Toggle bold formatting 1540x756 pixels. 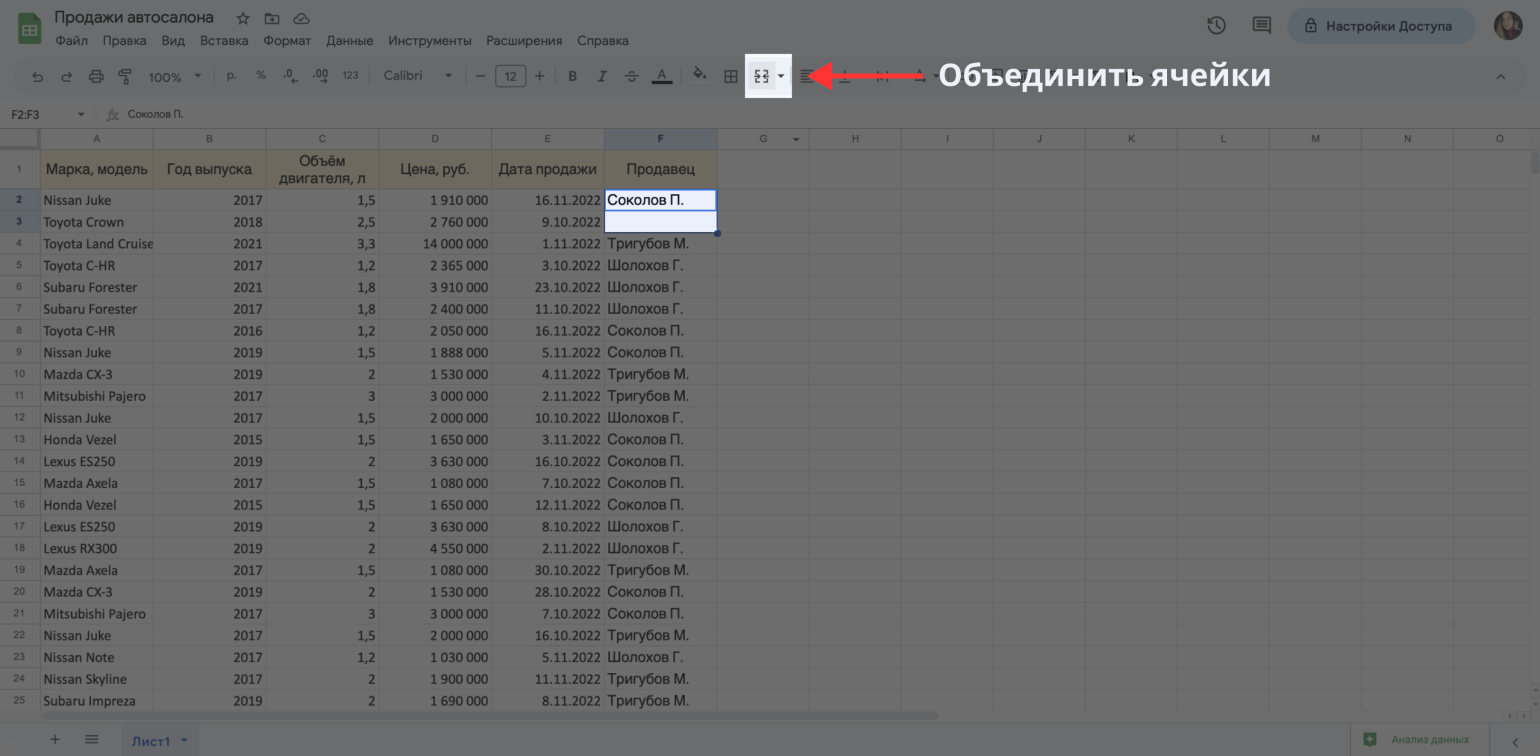[573, 76]
